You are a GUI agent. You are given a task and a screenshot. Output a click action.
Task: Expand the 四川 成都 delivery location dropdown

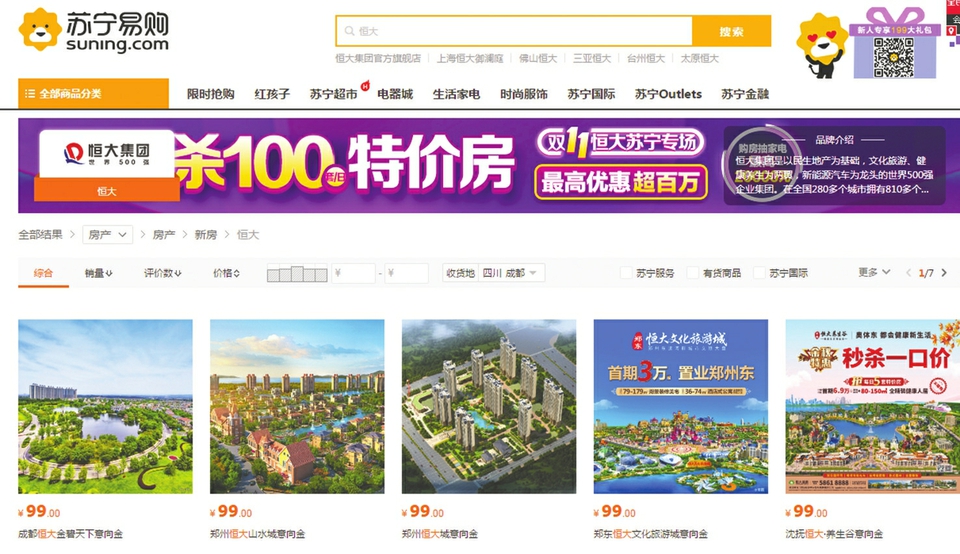[x=511, y=273]
